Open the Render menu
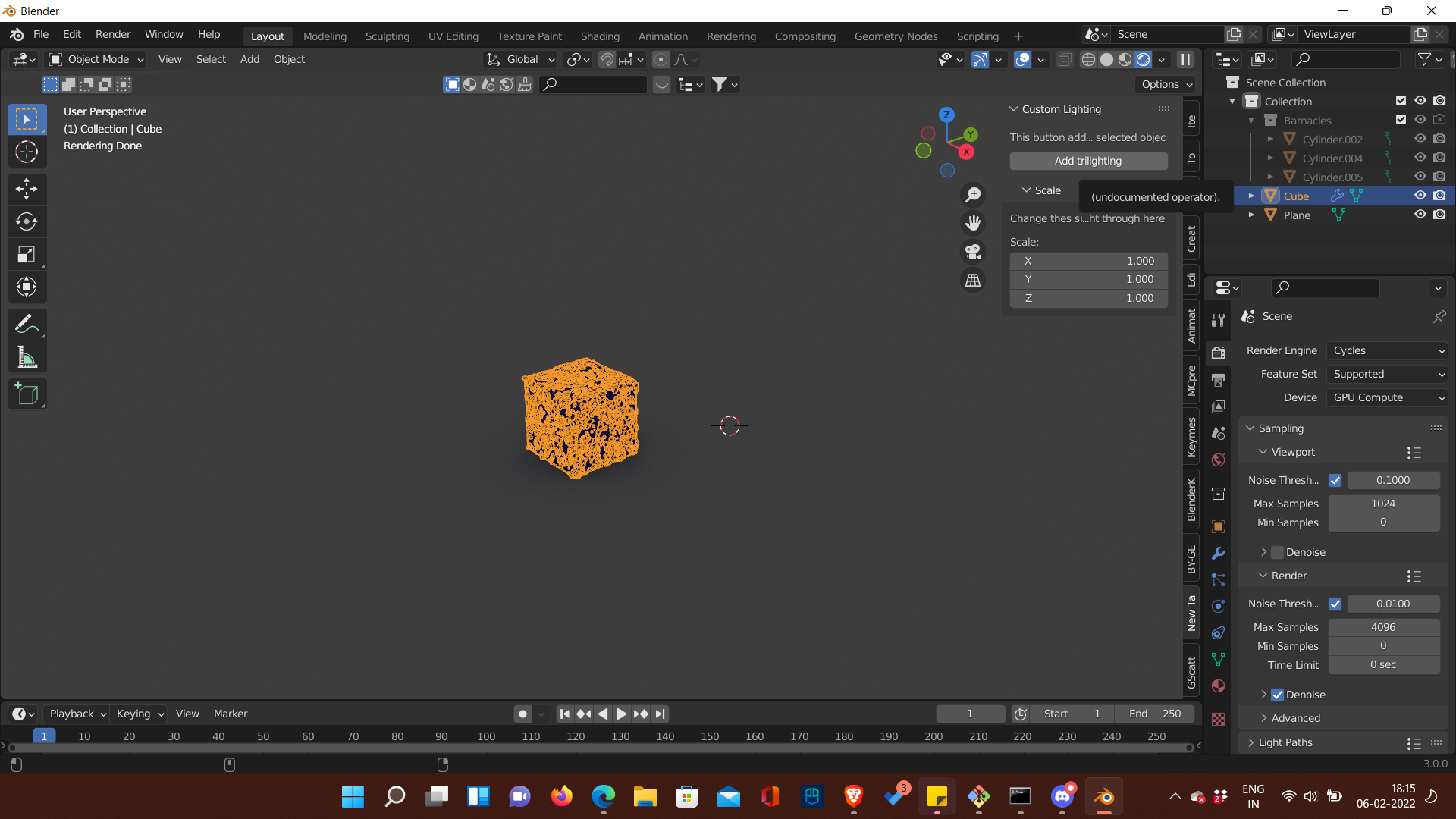The width and height of the screenshot is (1456, 819). pos(112,34)
